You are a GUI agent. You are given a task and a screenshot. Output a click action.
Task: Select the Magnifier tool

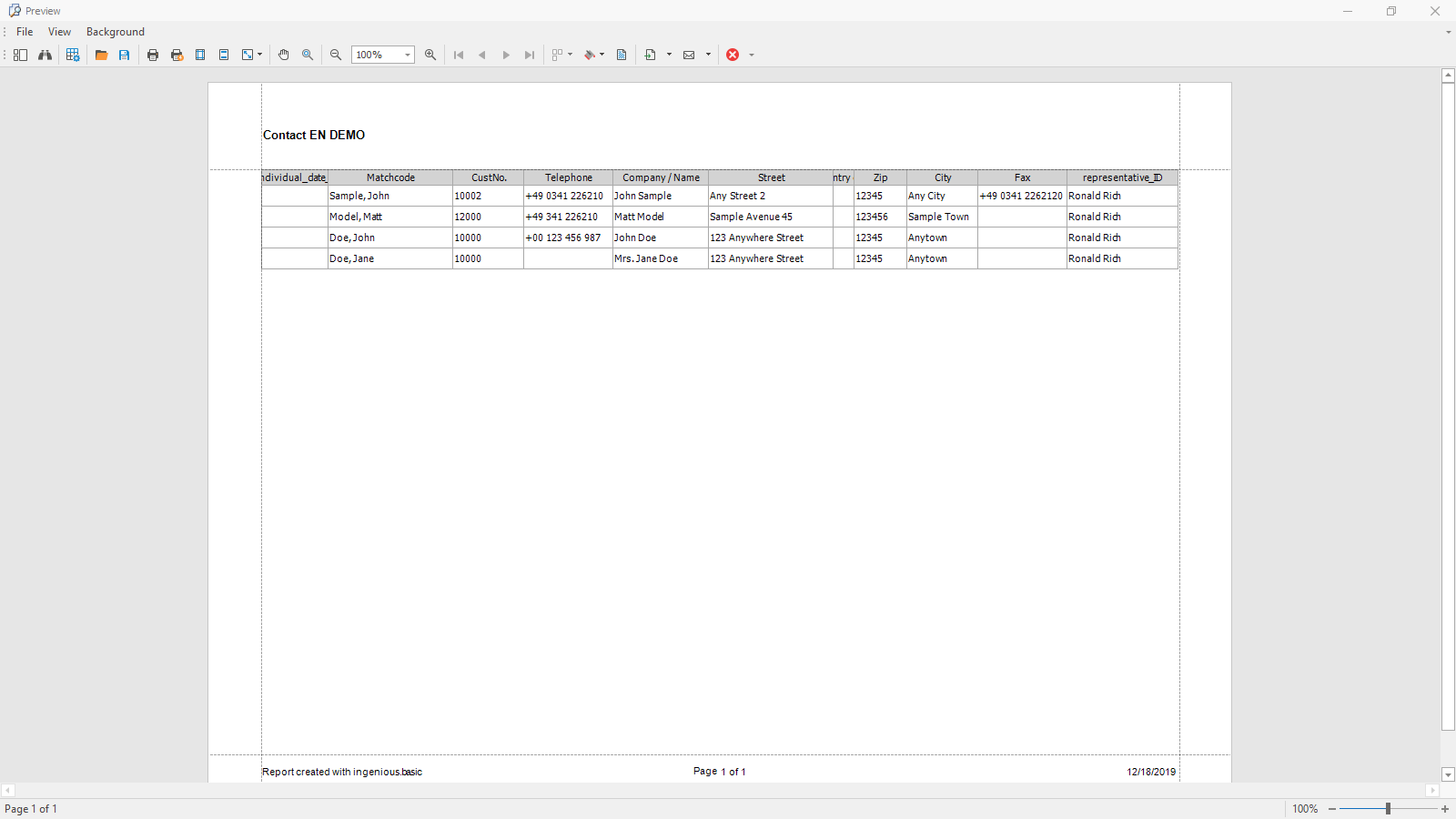coord(308,55)
